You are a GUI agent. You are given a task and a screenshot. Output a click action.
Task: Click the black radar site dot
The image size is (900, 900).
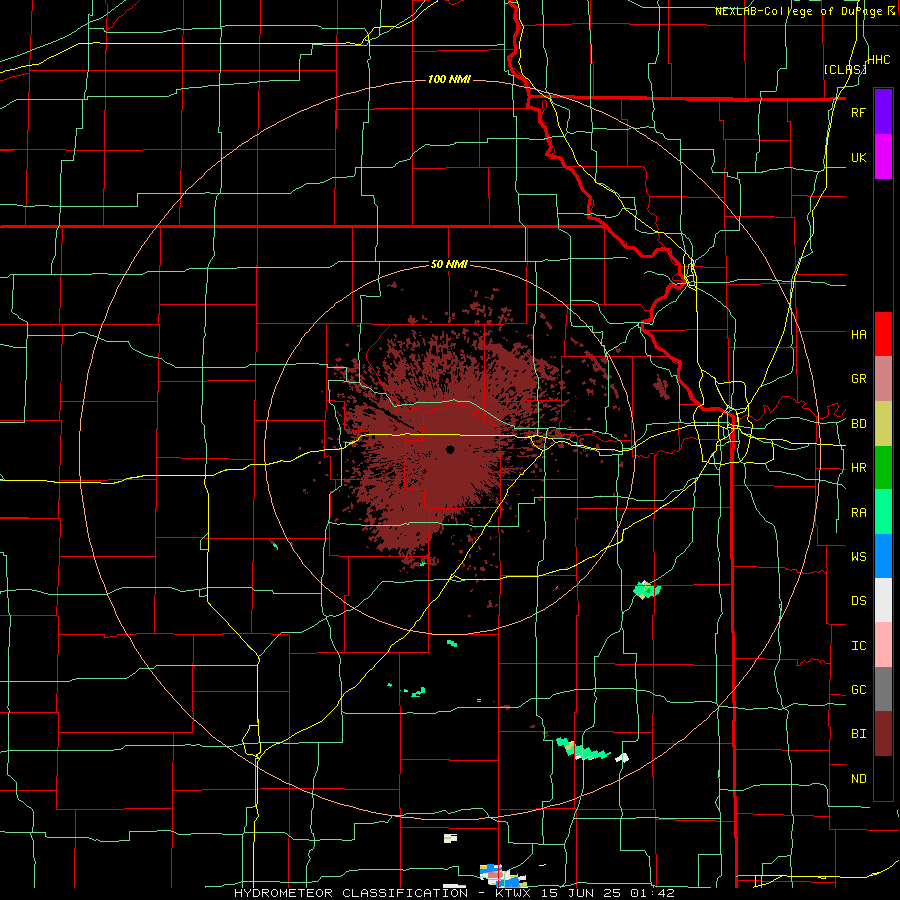[x=450, y=449]
